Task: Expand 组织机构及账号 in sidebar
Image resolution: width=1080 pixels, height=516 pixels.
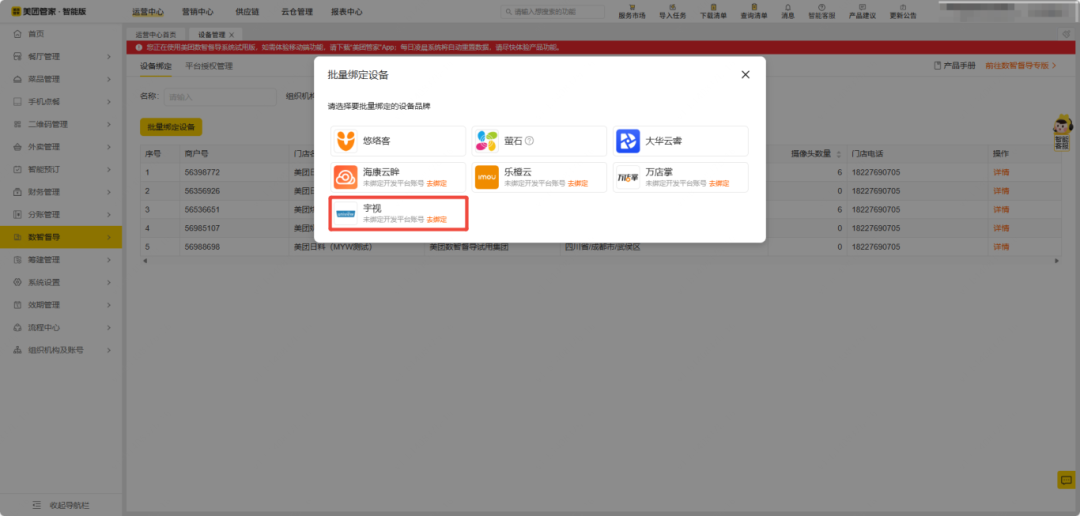Action: point(61,350)
